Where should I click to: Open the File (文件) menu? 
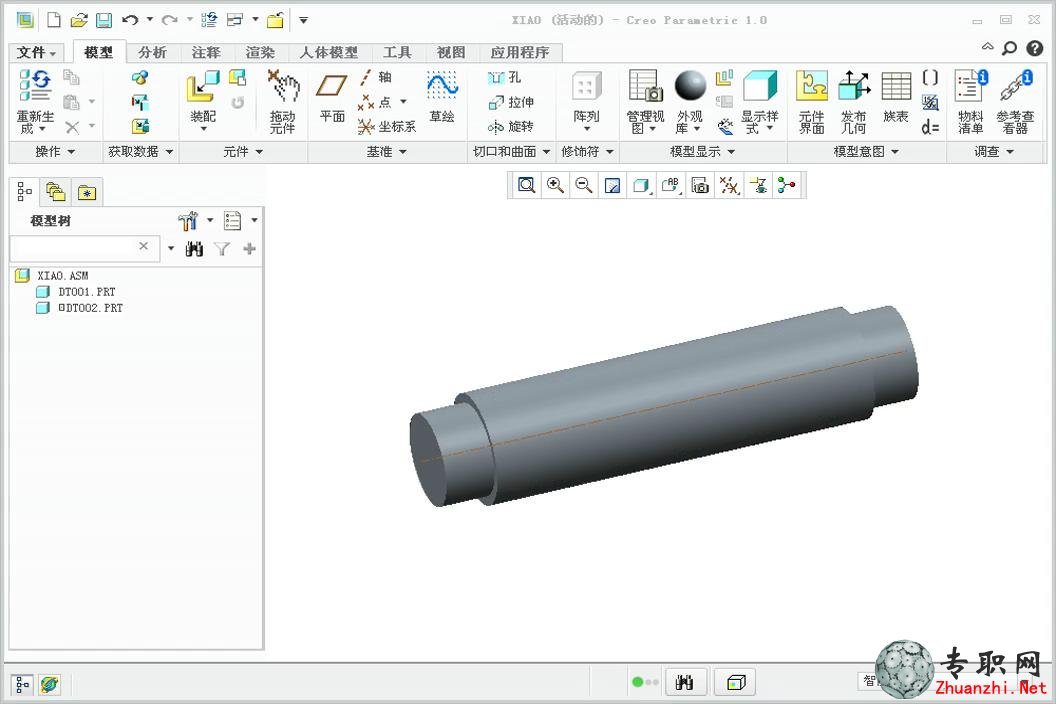click(36, 52)
